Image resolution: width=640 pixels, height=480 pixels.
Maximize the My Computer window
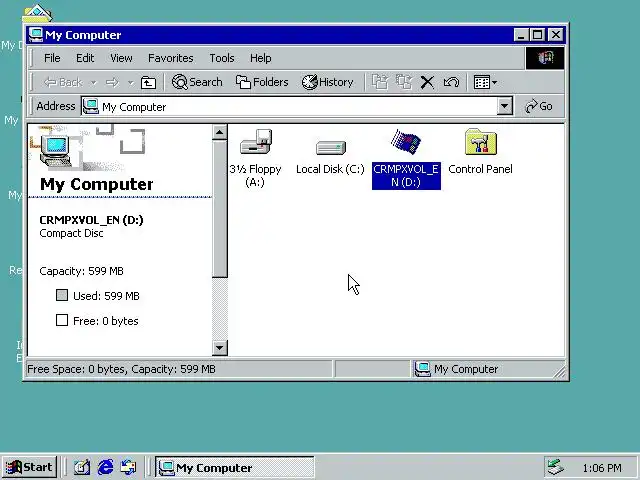click(537, 35)
